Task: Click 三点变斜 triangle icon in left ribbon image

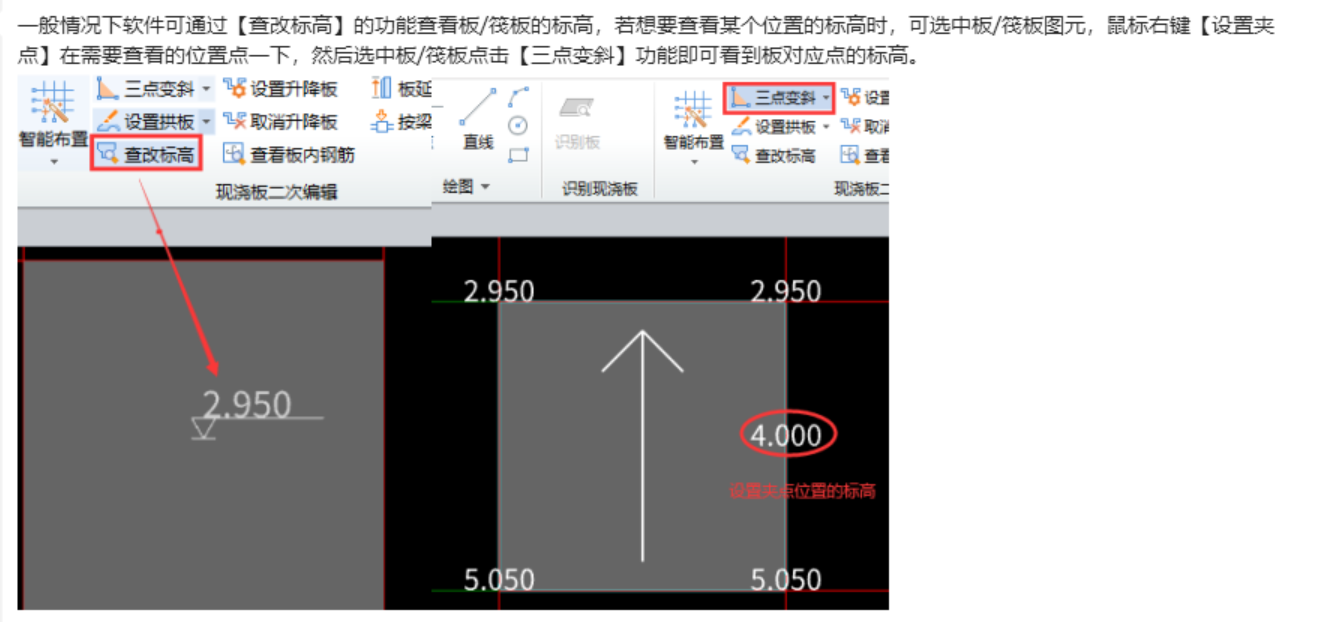Action: (107, 89)
